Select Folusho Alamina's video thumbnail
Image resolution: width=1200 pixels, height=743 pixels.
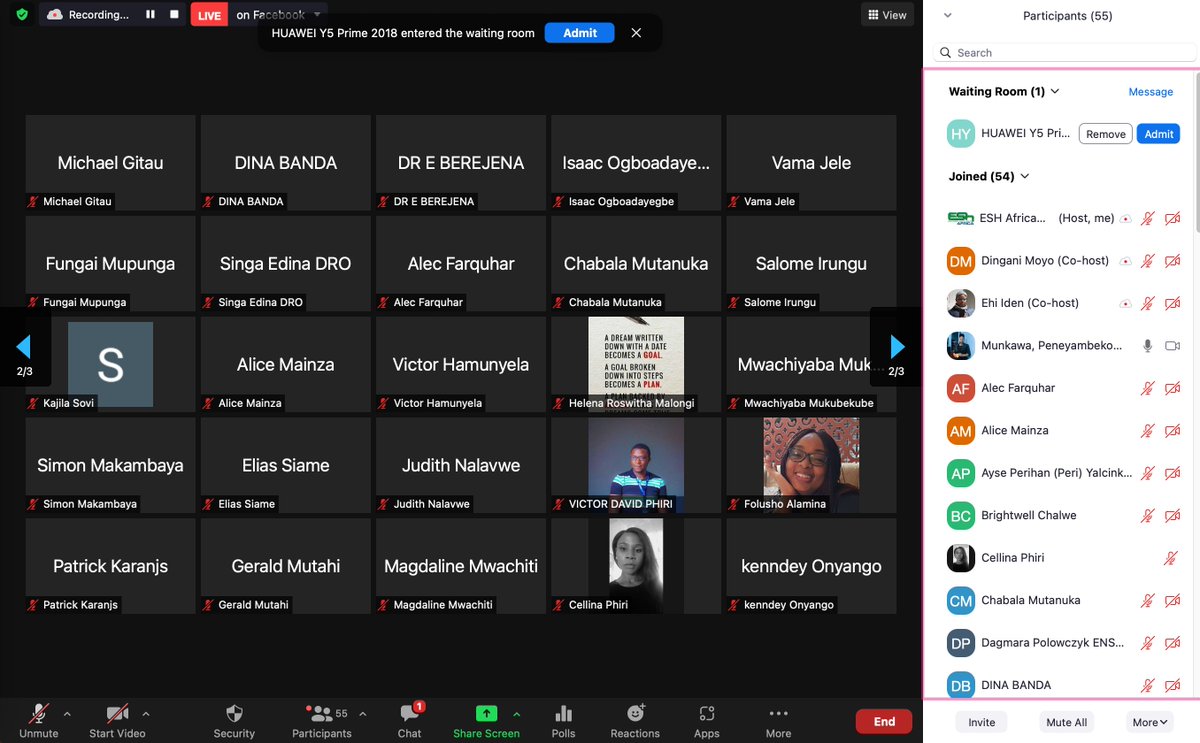click(811, 465)
